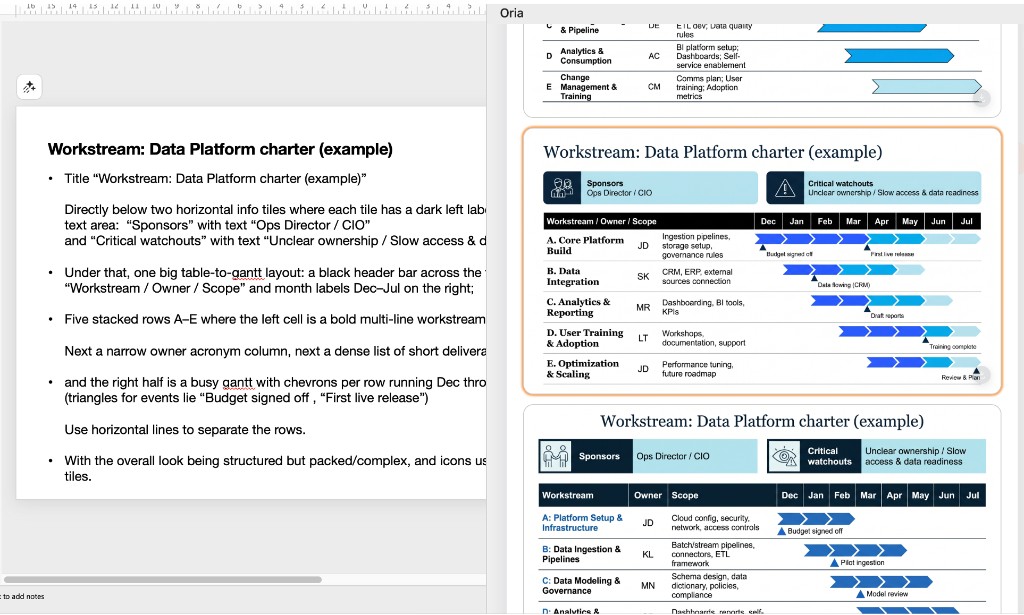Click the line 'Next a narrow owner acronym column'

pos(275,351)
